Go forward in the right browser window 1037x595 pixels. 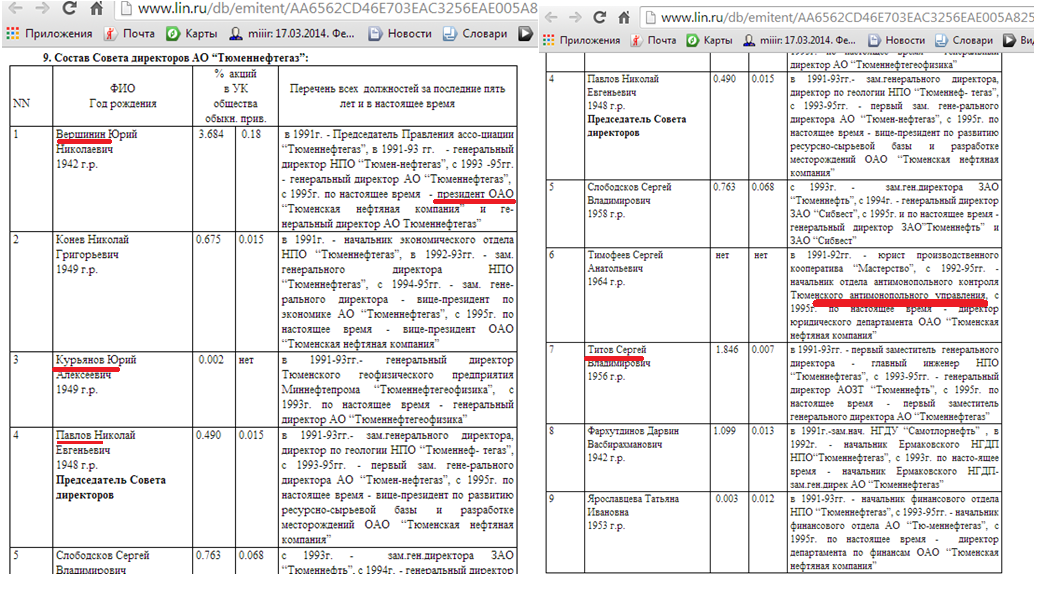pos(576,17)
